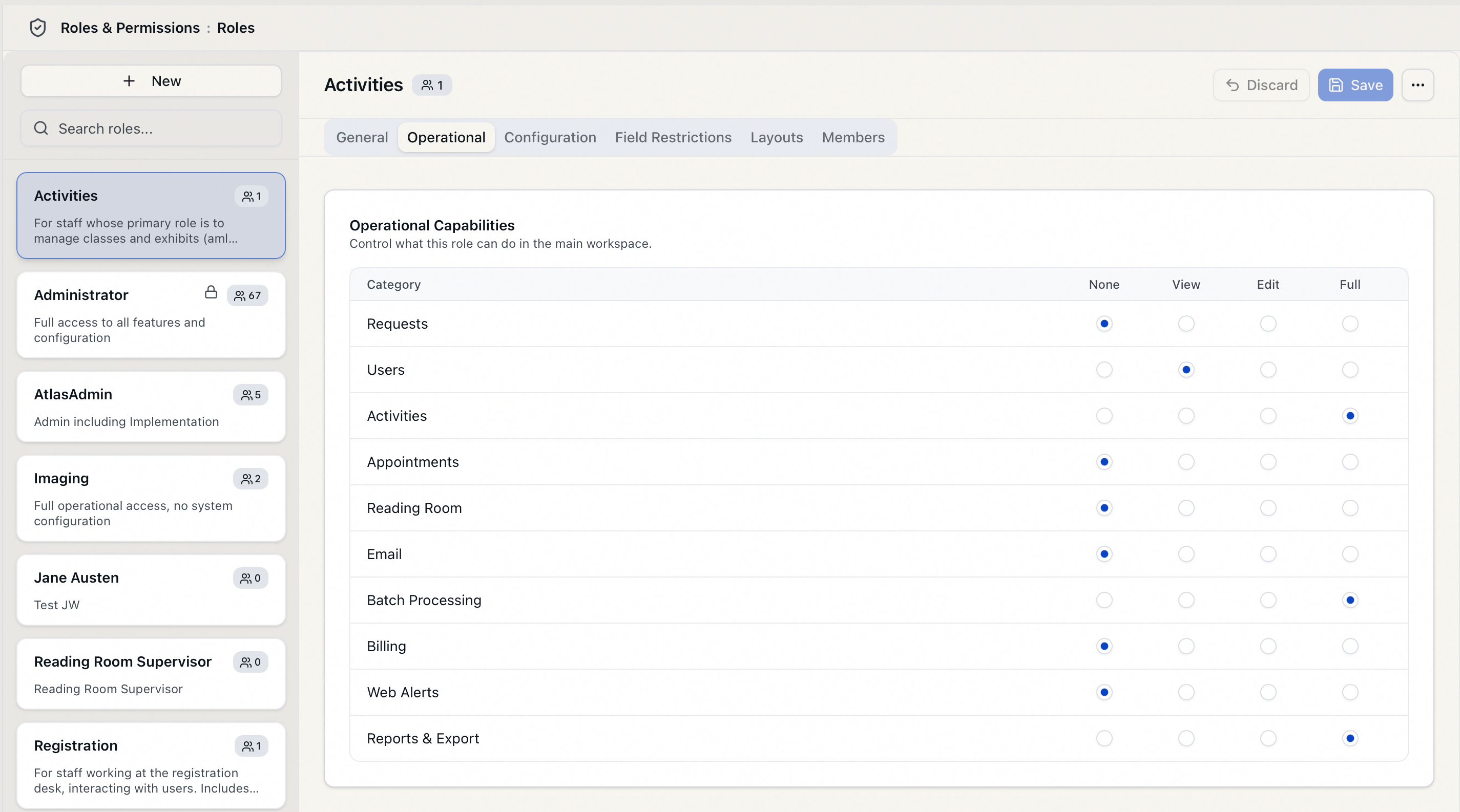Set Email permission to Full
The image size is (1460, 812).
1350,554
